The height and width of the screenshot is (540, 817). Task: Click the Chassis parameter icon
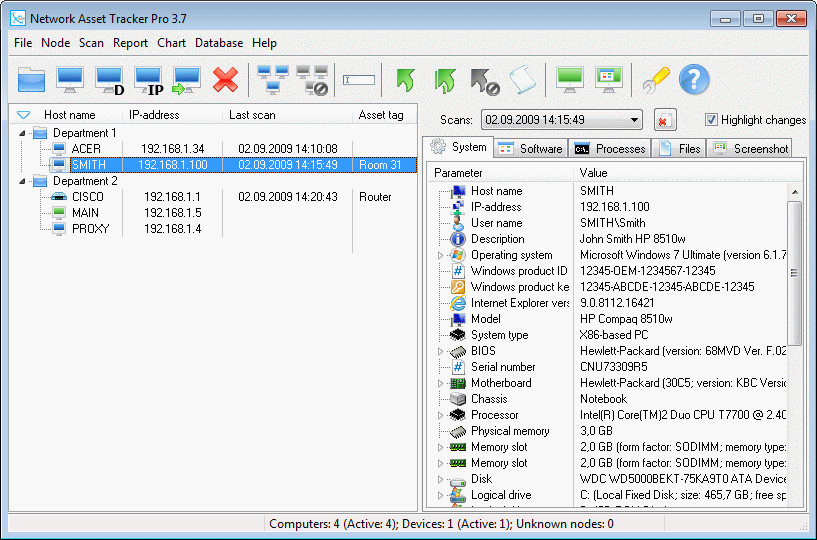pos(457,399)
